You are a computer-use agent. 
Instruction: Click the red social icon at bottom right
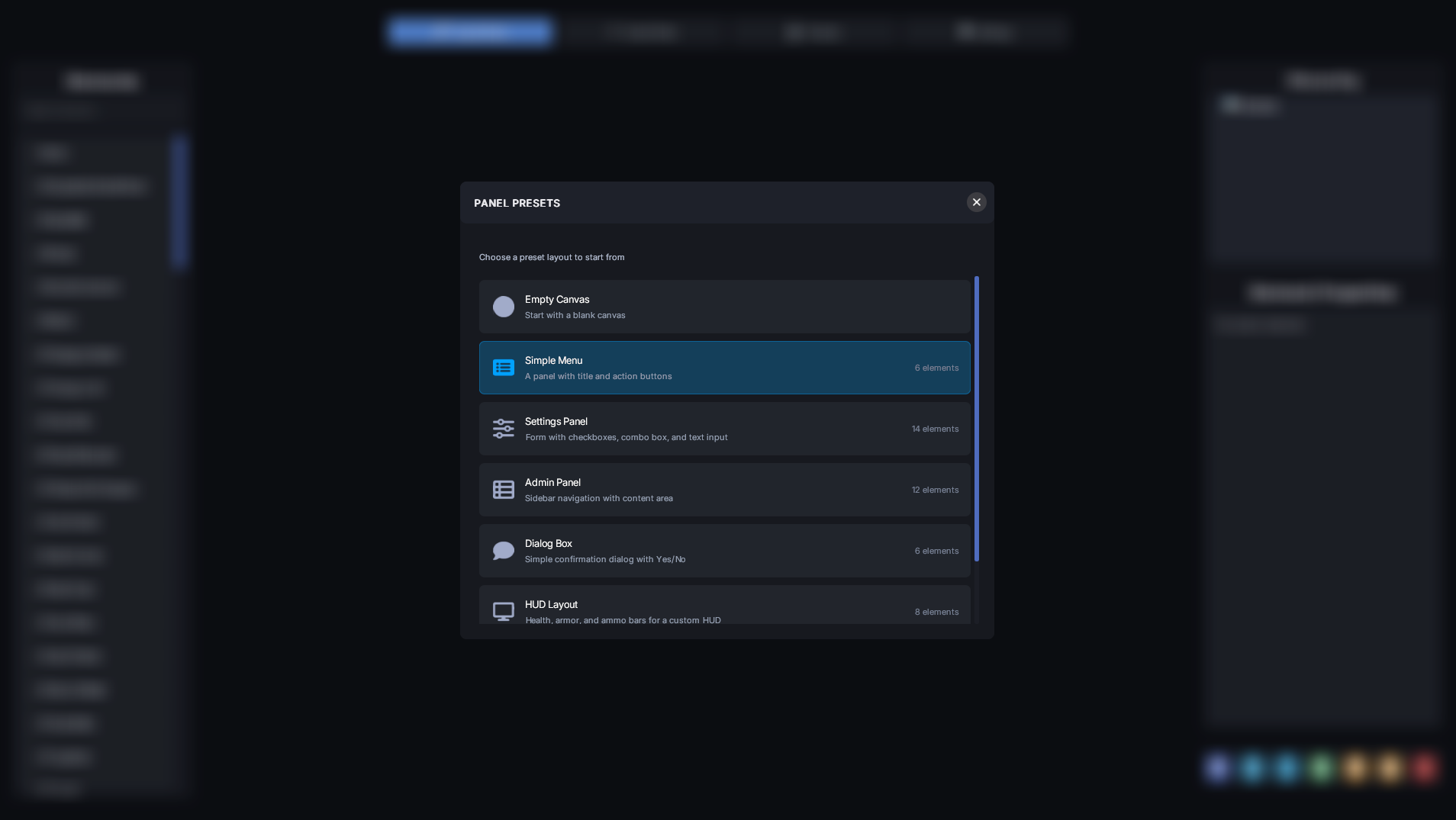[1424, 768]
